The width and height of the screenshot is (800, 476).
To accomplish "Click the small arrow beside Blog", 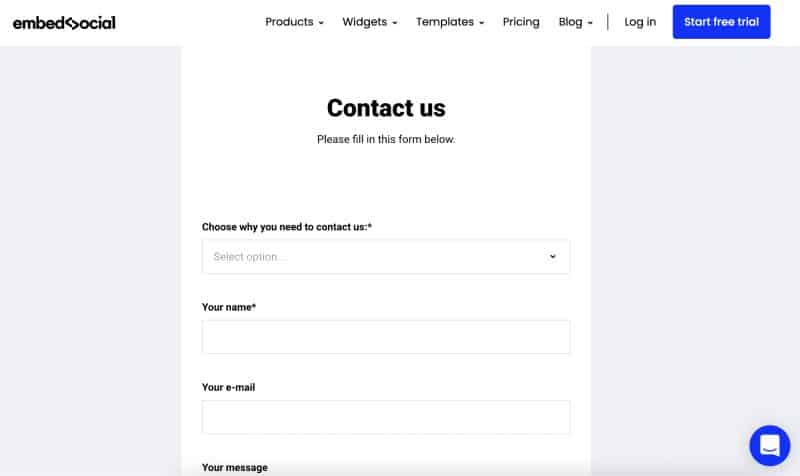I will [590, 23].
